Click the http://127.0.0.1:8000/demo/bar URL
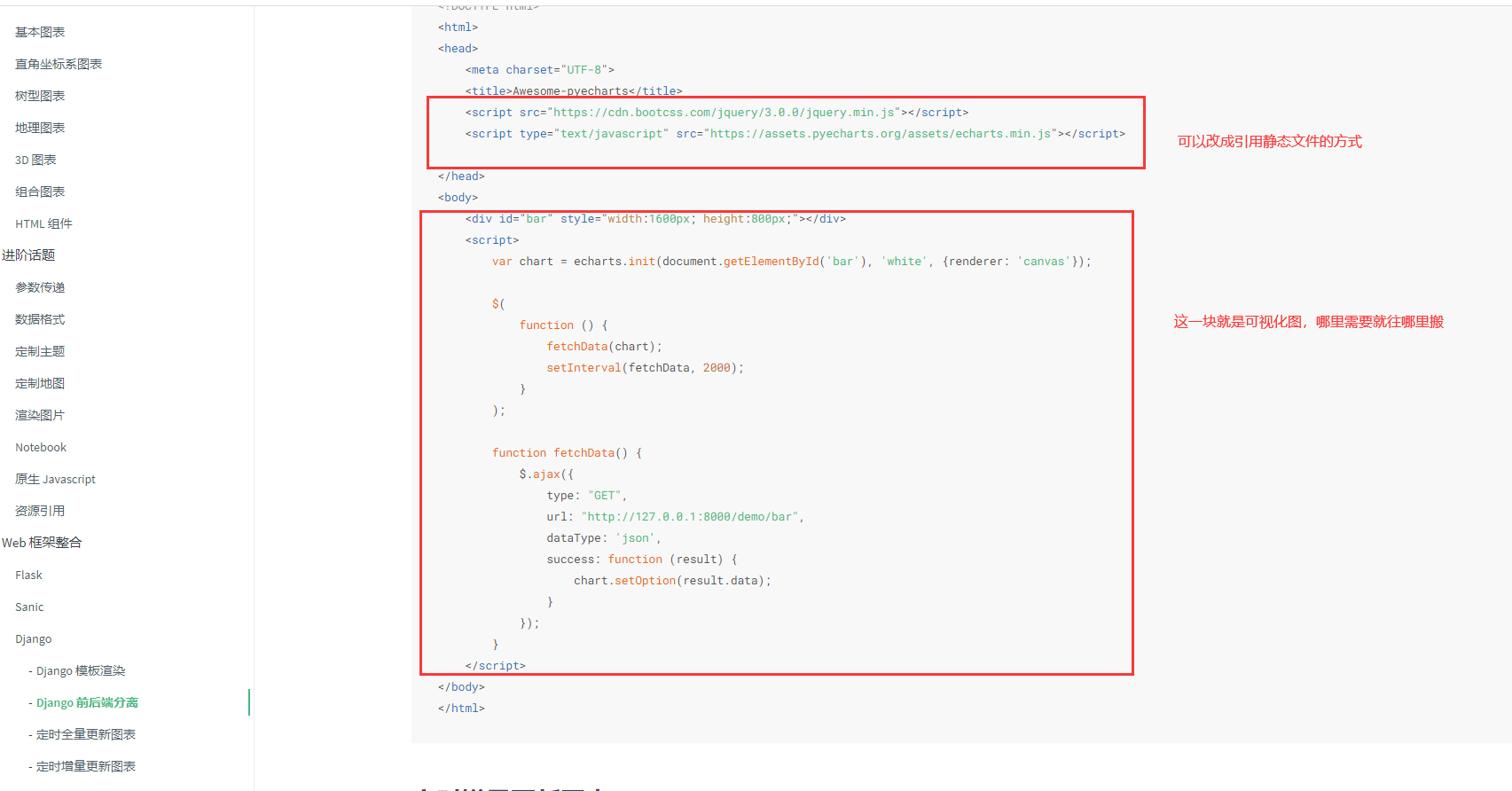 point(690,517)
